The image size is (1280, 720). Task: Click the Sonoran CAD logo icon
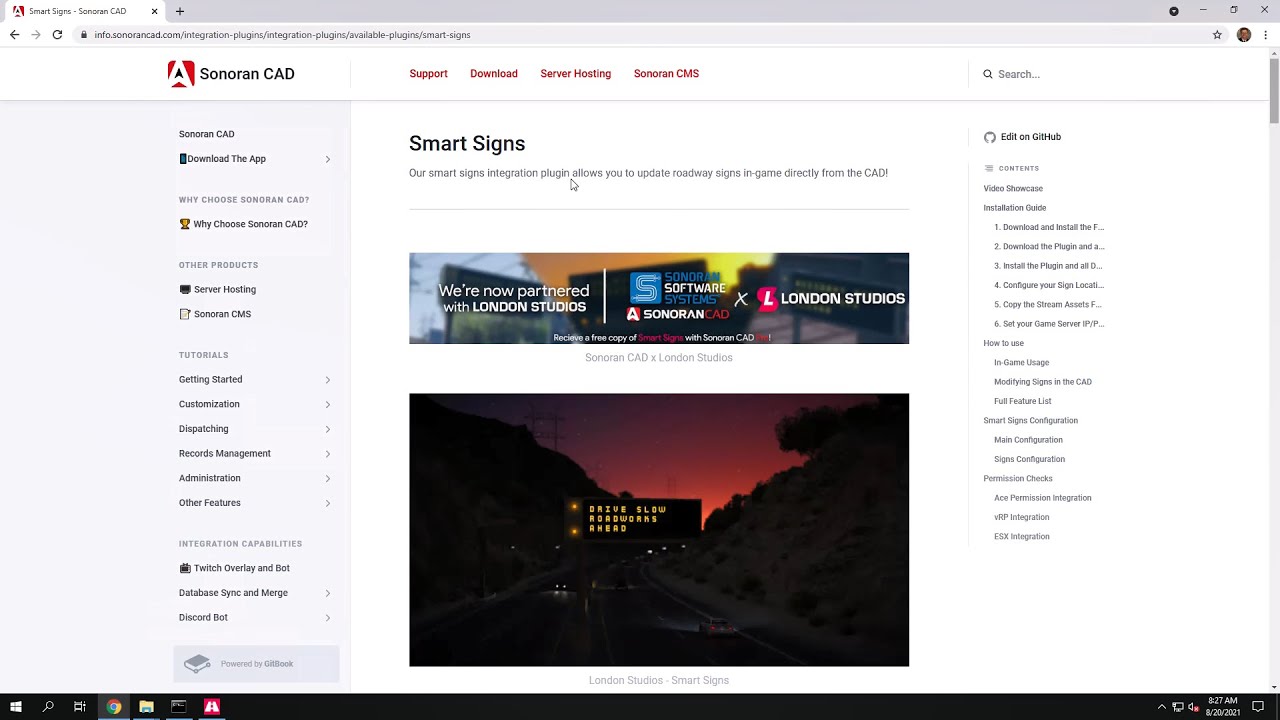coord(181,74)
